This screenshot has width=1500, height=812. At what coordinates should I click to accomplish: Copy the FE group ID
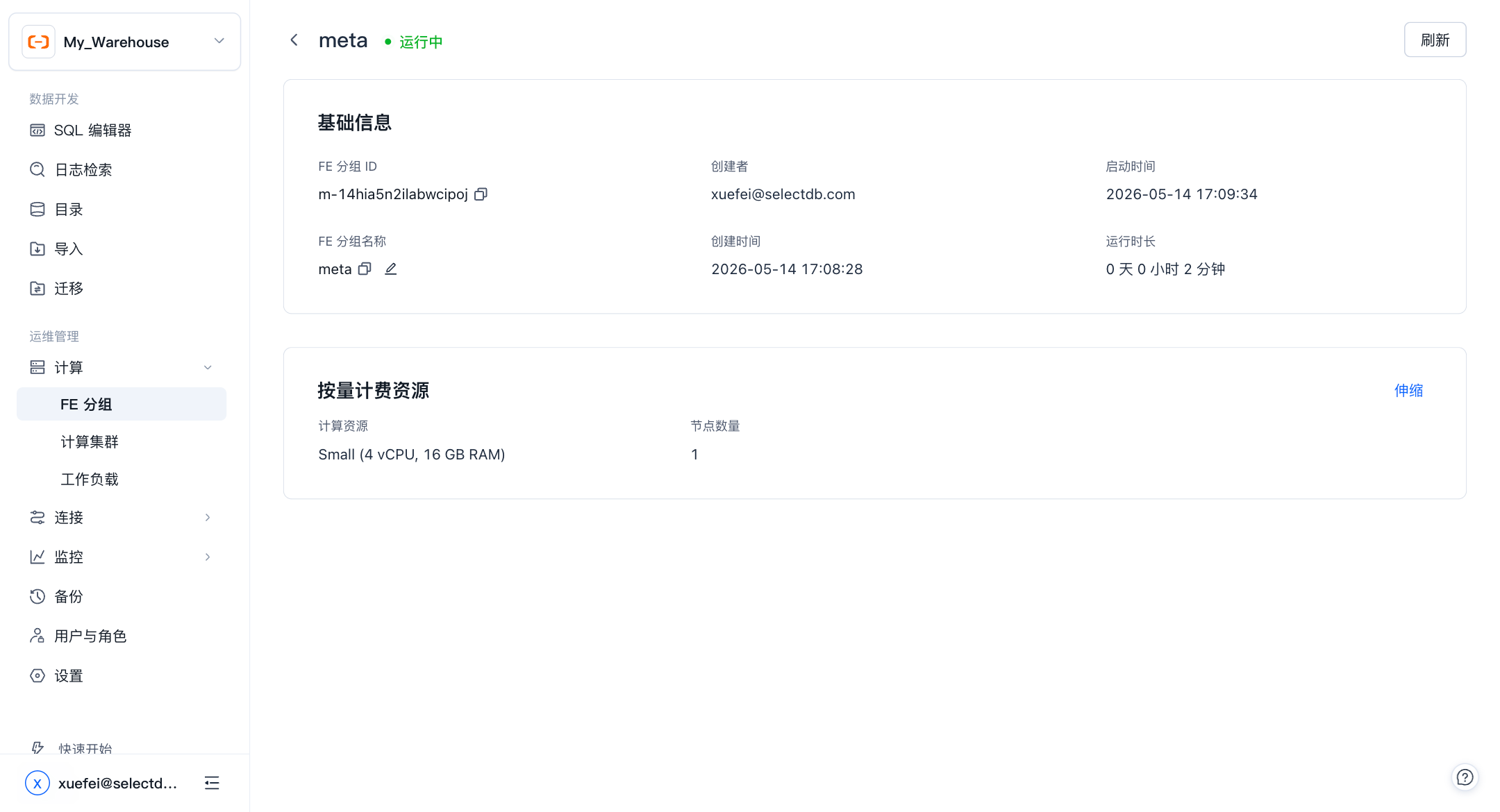coord(481,194)
